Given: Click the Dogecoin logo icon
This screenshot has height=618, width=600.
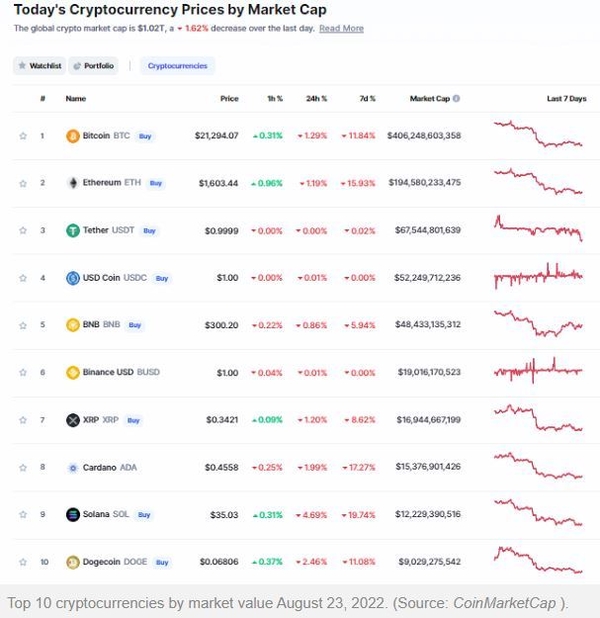Looking at the screenshot, I should pyautogui.click(x=73, y=562).
